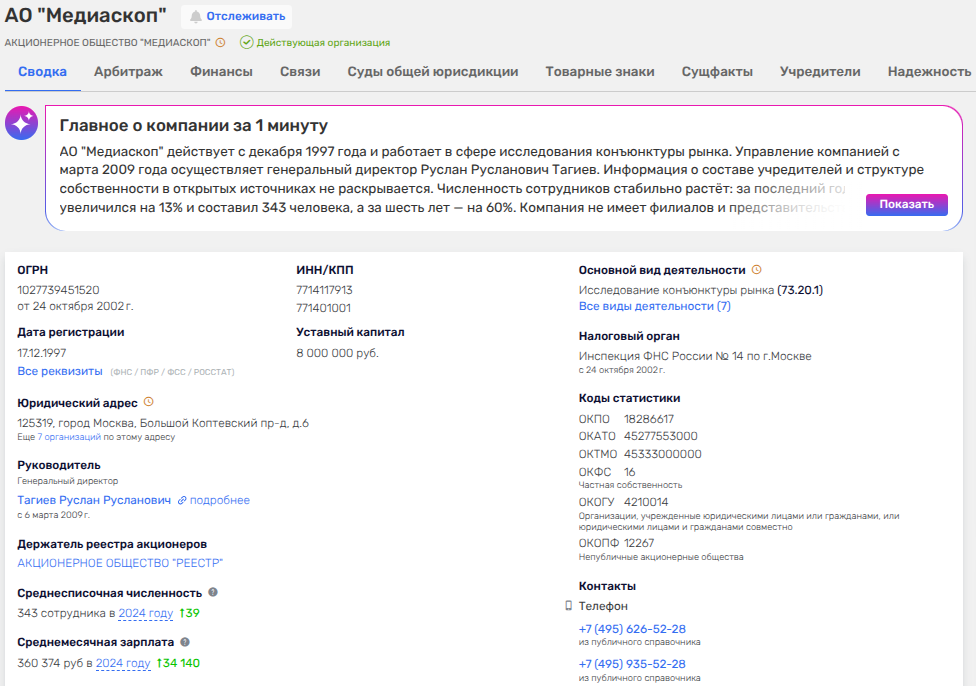Image resolution: width=976 pixels, height=686 pixels.
Task: Click phone number +7 (495) 626-52-28
Action: (x=632, y=629)
